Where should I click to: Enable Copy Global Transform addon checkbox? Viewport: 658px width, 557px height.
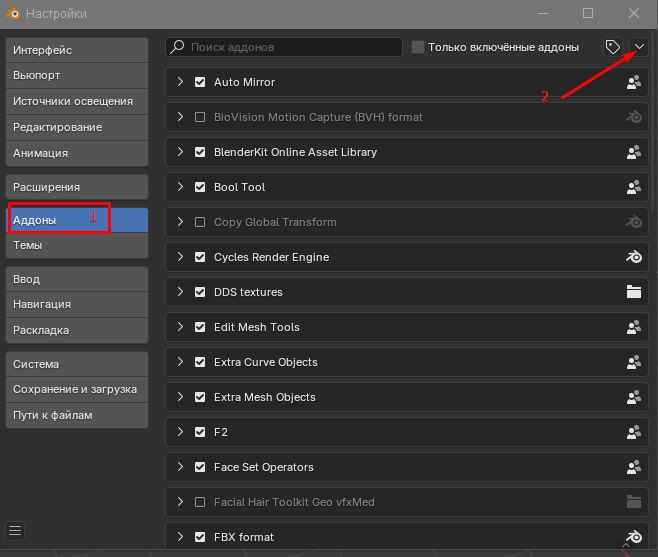(x=200, y=222)
